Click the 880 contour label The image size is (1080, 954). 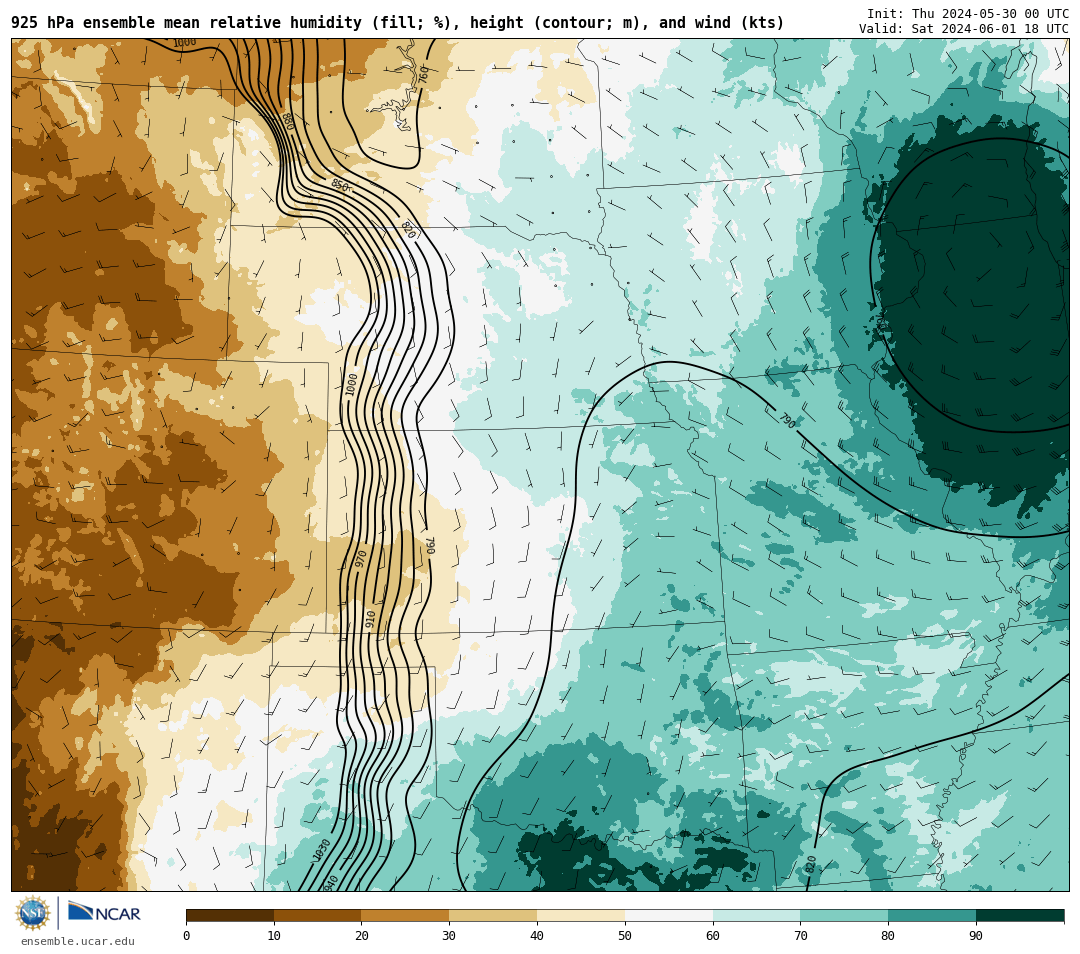pyautogui.click(x=288, y=121)
